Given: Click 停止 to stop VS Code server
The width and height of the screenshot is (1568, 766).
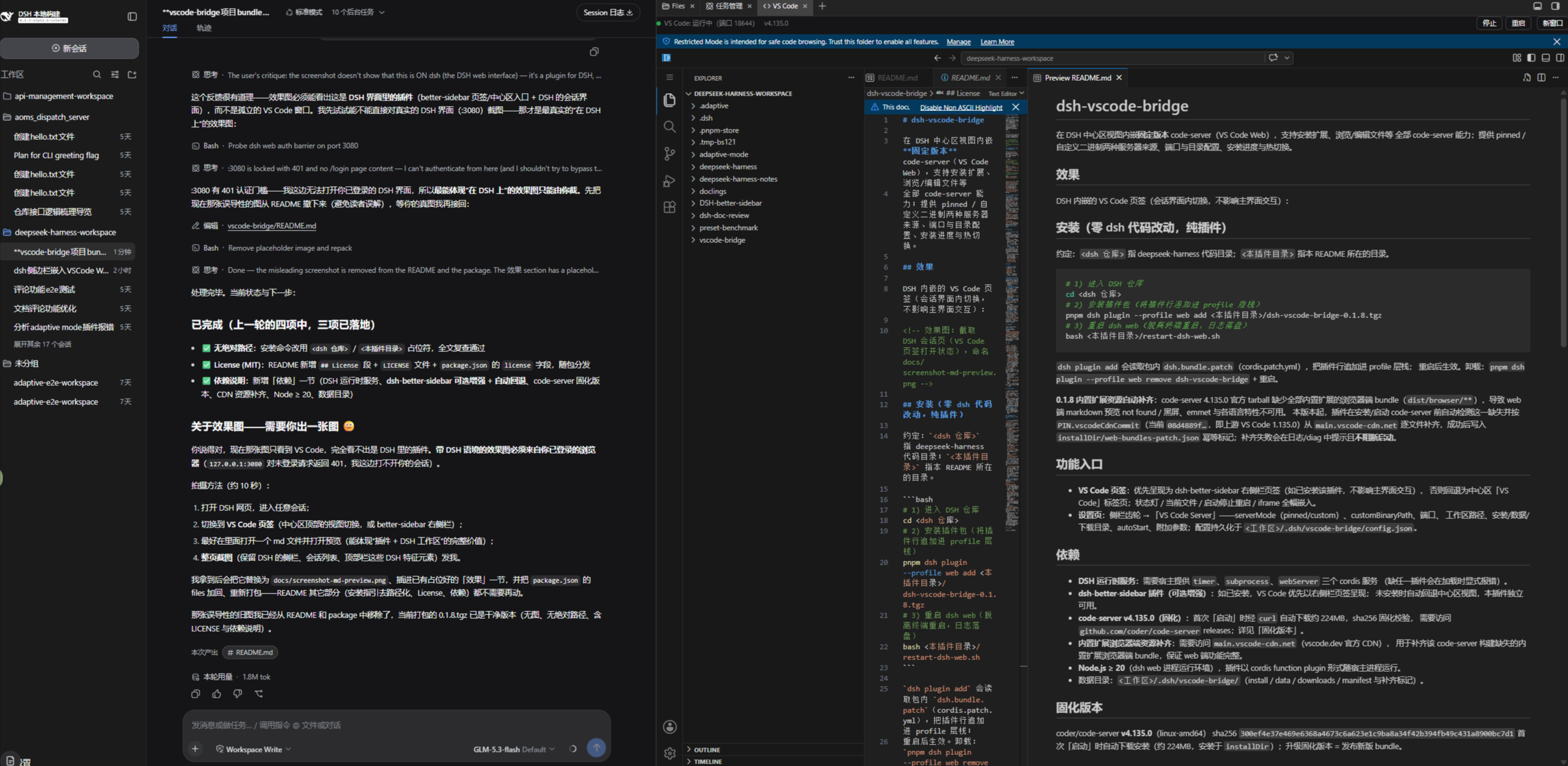Looking at the screenshot, I should (x=1489, y=23).
